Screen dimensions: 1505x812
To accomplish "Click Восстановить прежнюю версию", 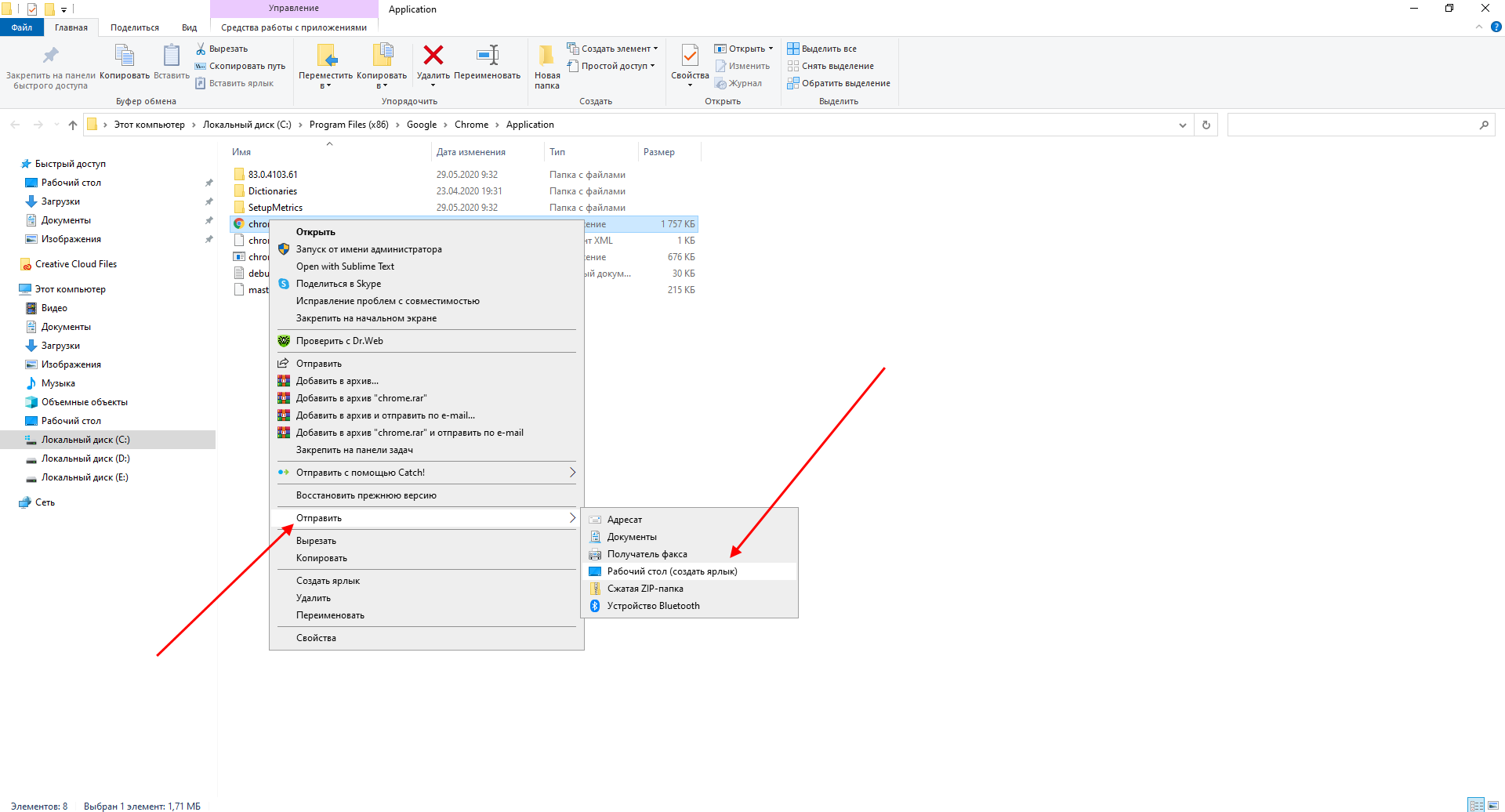I will pos(426,495).
